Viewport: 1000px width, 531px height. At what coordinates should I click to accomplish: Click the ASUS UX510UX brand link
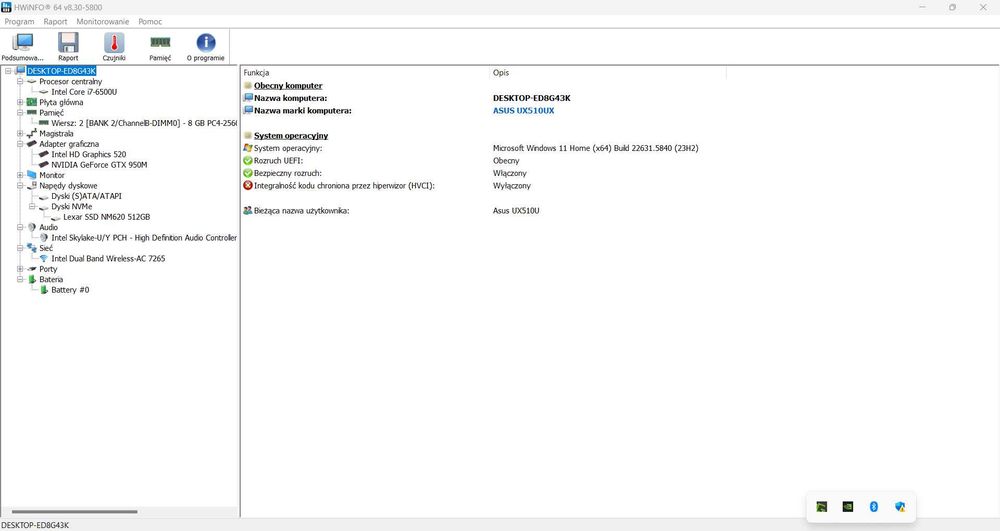(523, 111)
